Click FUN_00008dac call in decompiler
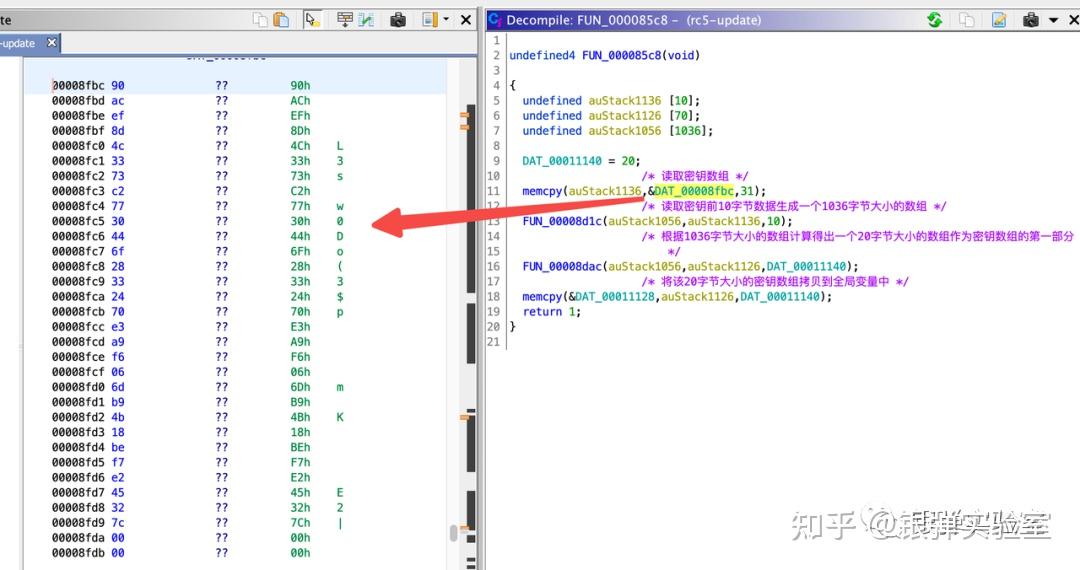 click(x=563, y=266)
